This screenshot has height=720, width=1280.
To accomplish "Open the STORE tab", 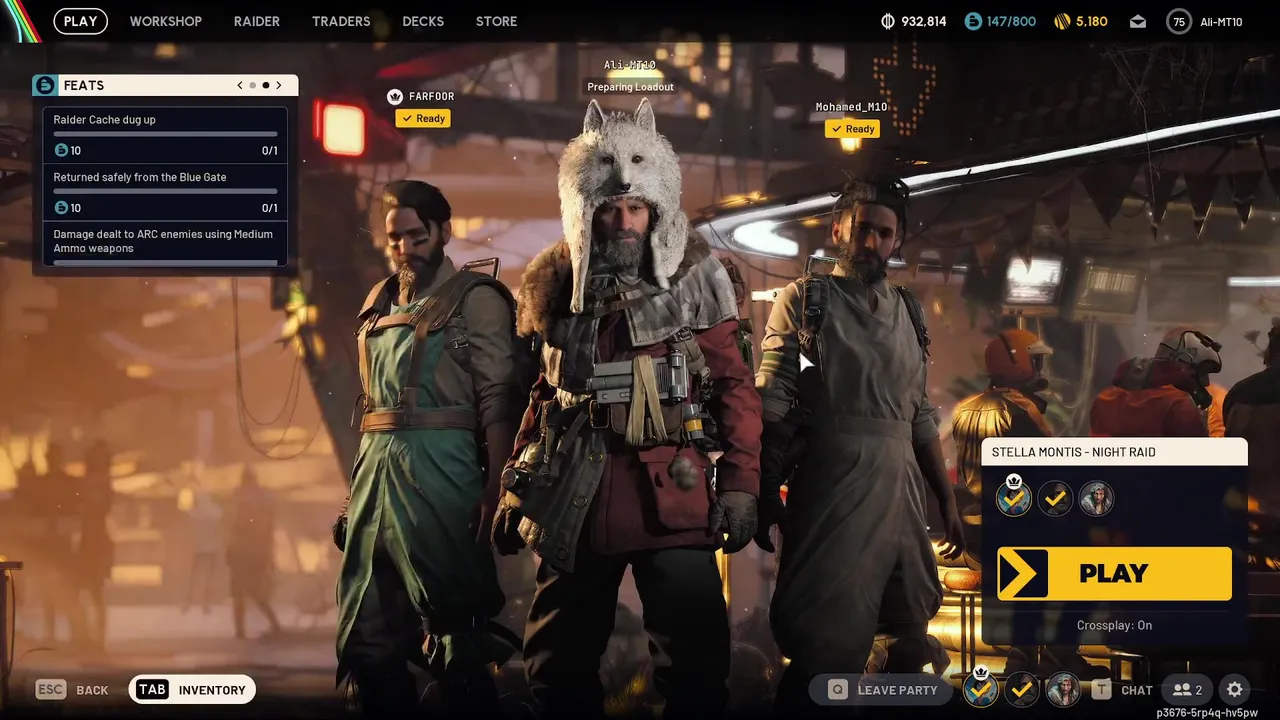I will (497, 21).
